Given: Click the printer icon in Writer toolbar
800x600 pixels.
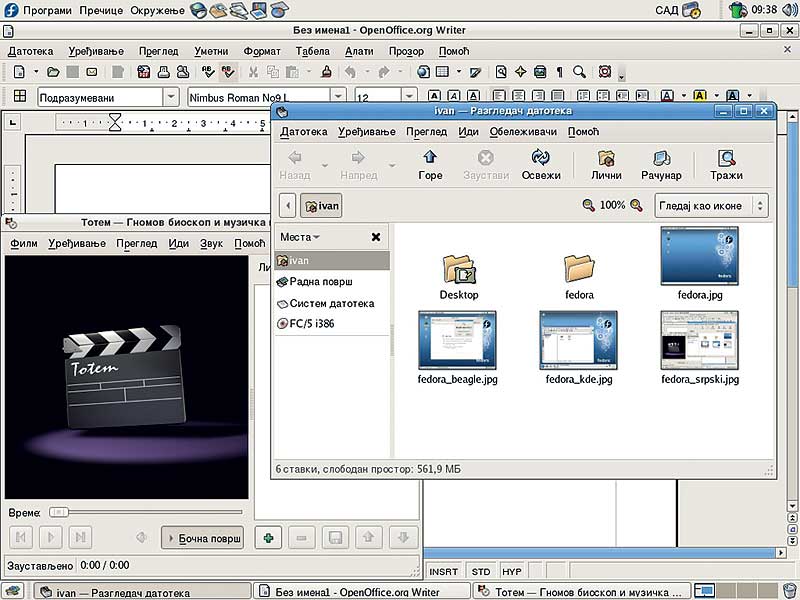Looking at the screenshot, I should [x=163, y=72].
